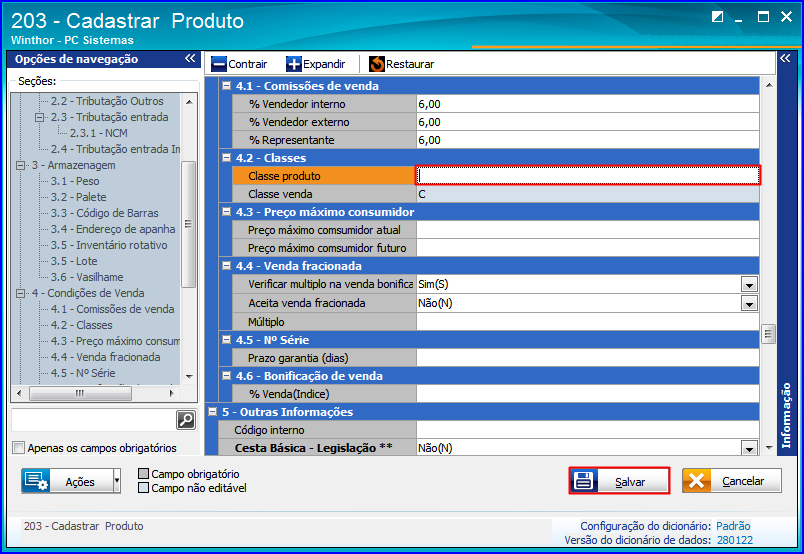The width and height of the screenshot is (804, 554).
Task: Click the Padrão dictionary configuration link
Action: [x=733, y=526]
